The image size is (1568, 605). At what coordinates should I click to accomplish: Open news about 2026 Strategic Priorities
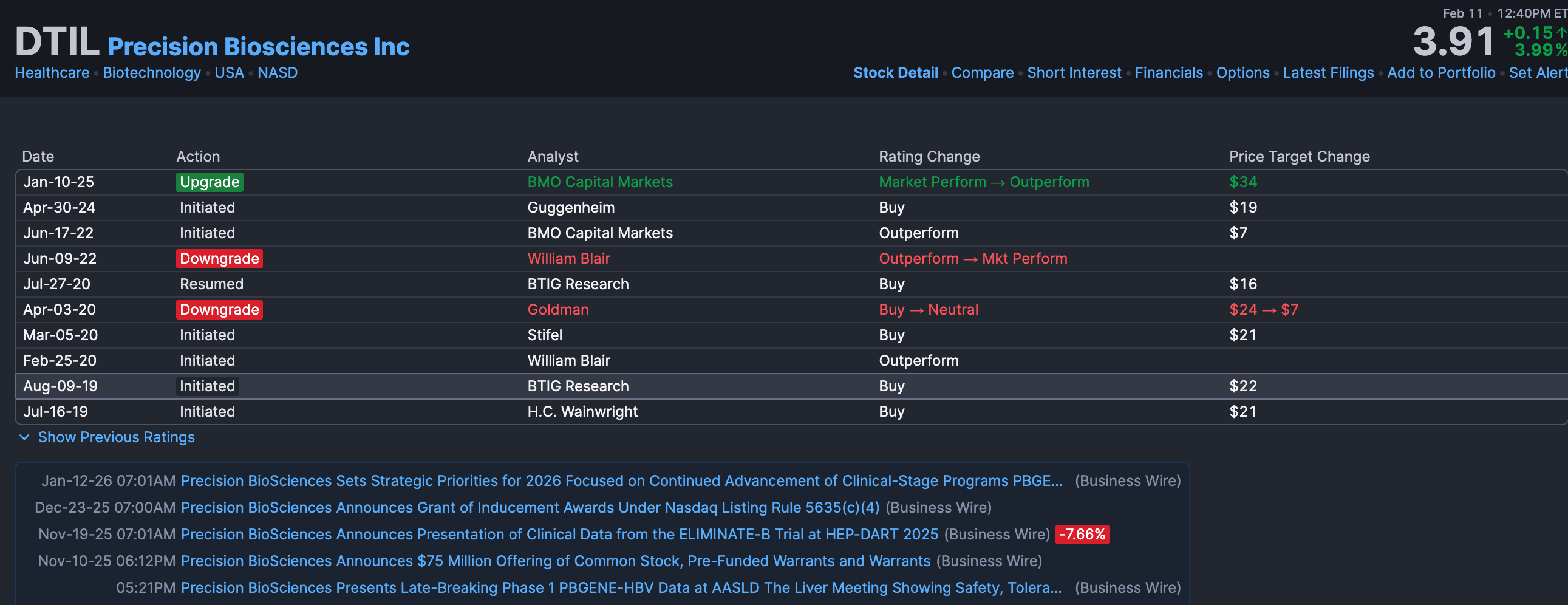point(621,481)
